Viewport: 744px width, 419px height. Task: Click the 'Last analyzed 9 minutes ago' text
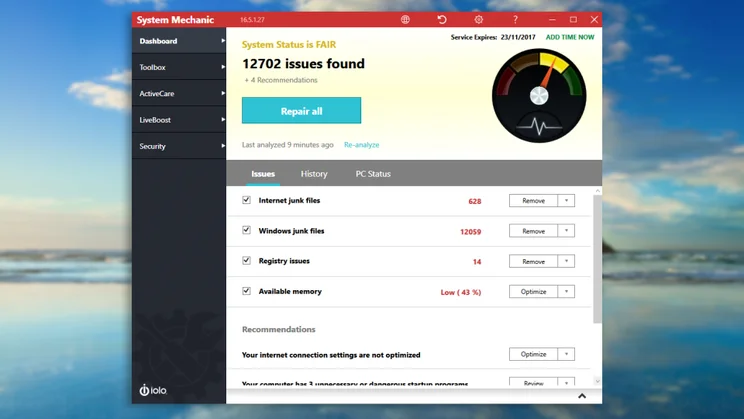(x=288, y=145)
